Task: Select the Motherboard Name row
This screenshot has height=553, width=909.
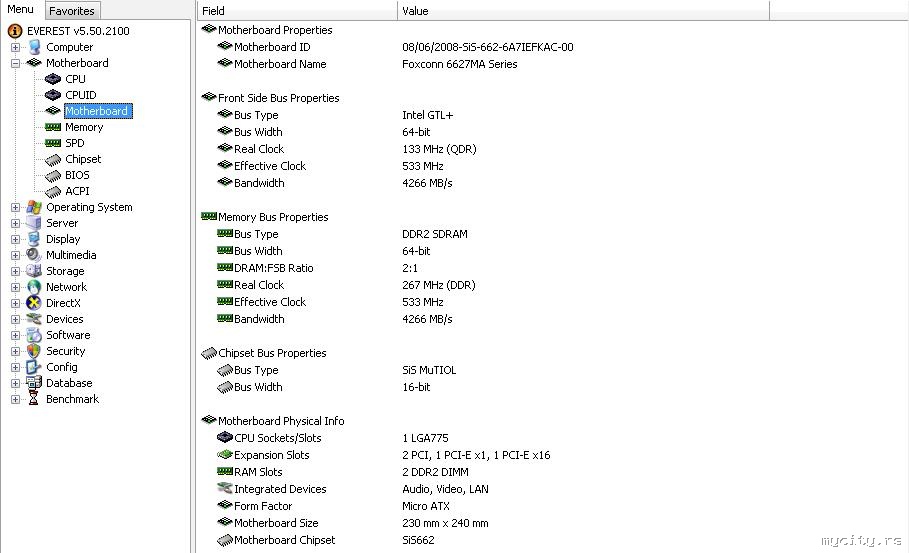Action: point(280,64)
